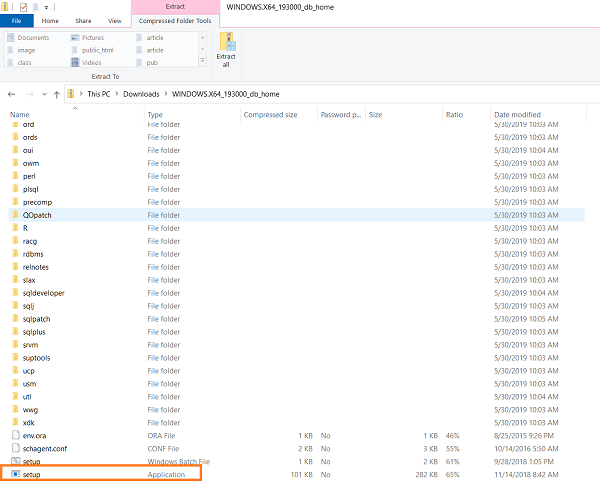Image resolution: width=600 pixels, height=482 pixels.
Task: Sort by Date modified column header
Action: point(538,114)
